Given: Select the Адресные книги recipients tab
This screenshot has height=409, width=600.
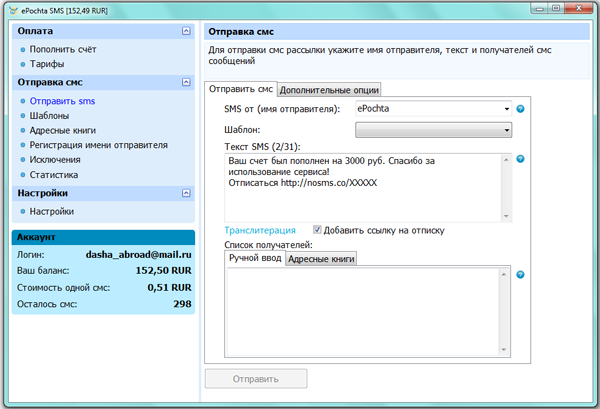Looking at the screenshot, I should click(x=321, y=260).
